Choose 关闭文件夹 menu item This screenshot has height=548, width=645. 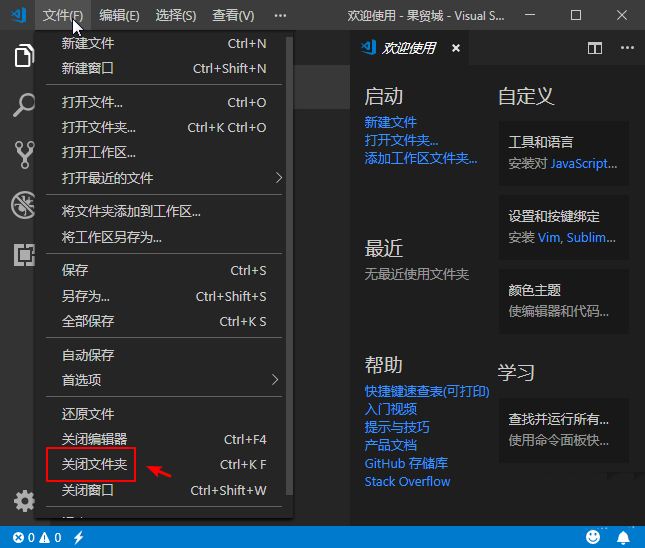click(164, 464)
